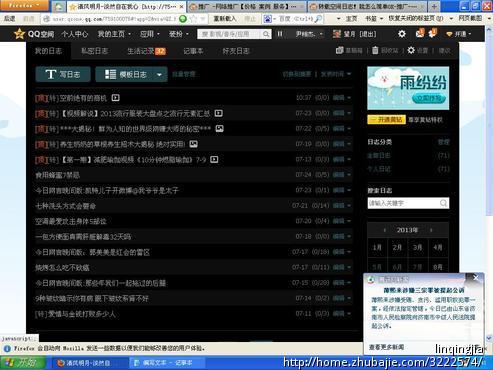Expand edit arrow for 食用蜂蜜7禁忌 row
This screenshot has height=370, width=493.
pyautogui.click(x=349, y=175)
